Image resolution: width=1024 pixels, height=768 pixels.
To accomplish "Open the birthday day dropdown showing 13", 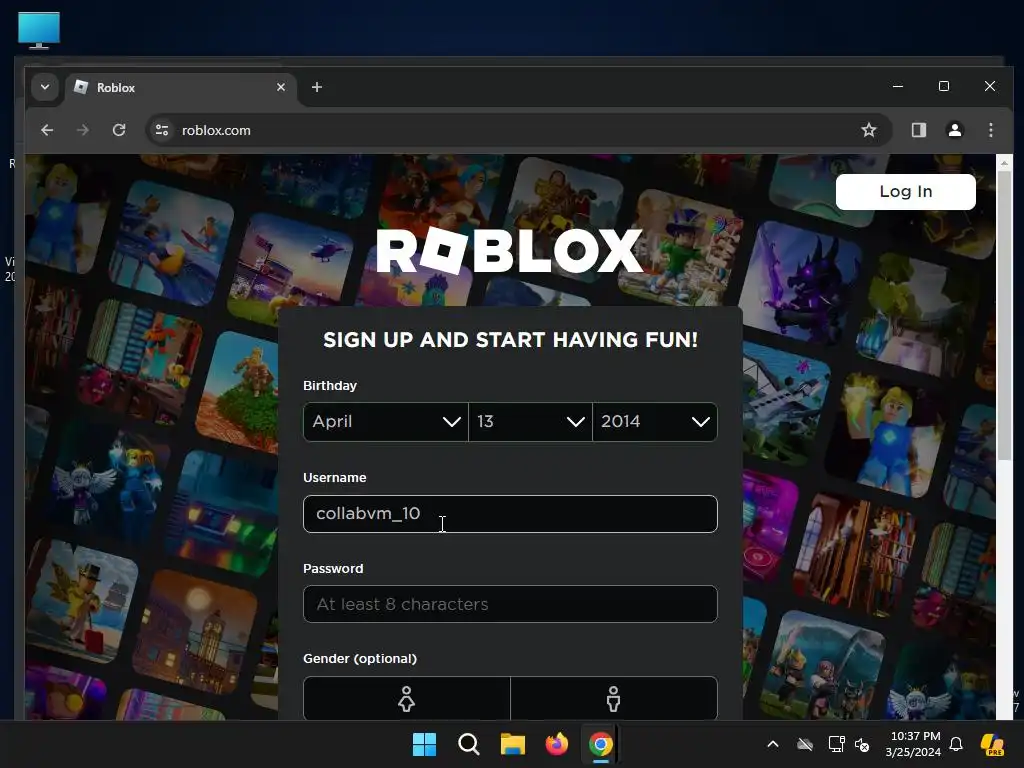I will coord(530,421).
